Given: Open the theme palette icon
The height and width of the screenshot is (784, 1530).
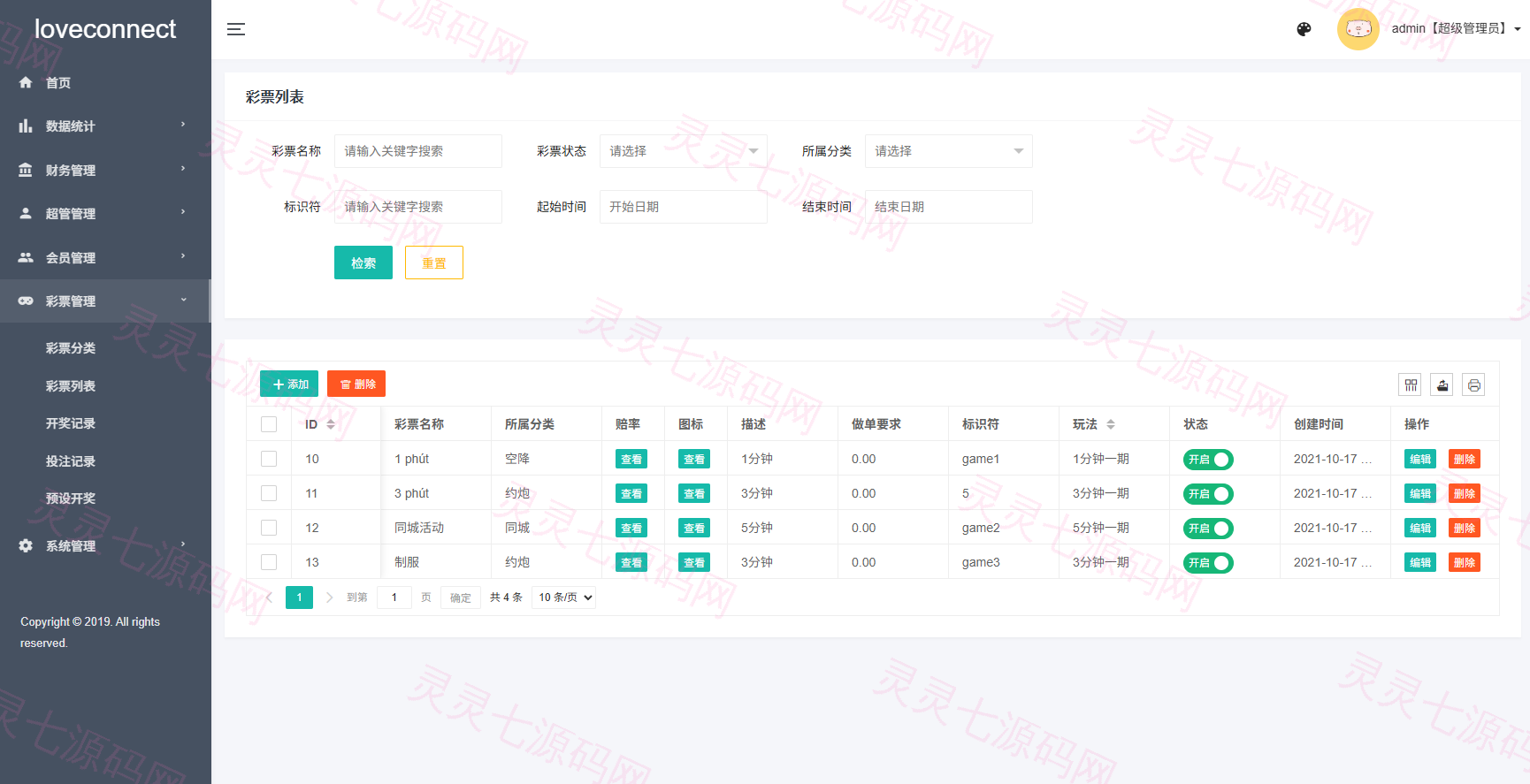Looking at the screenshot, I should (1304, 29).
